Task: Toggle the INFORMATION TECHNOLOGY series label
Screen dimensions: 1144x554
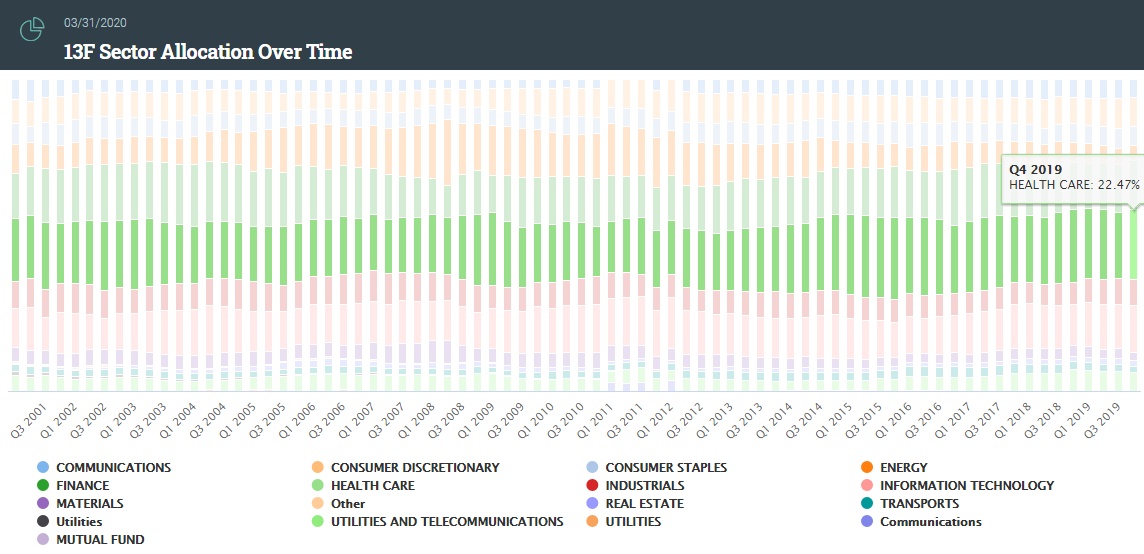Action: [966, 486]
